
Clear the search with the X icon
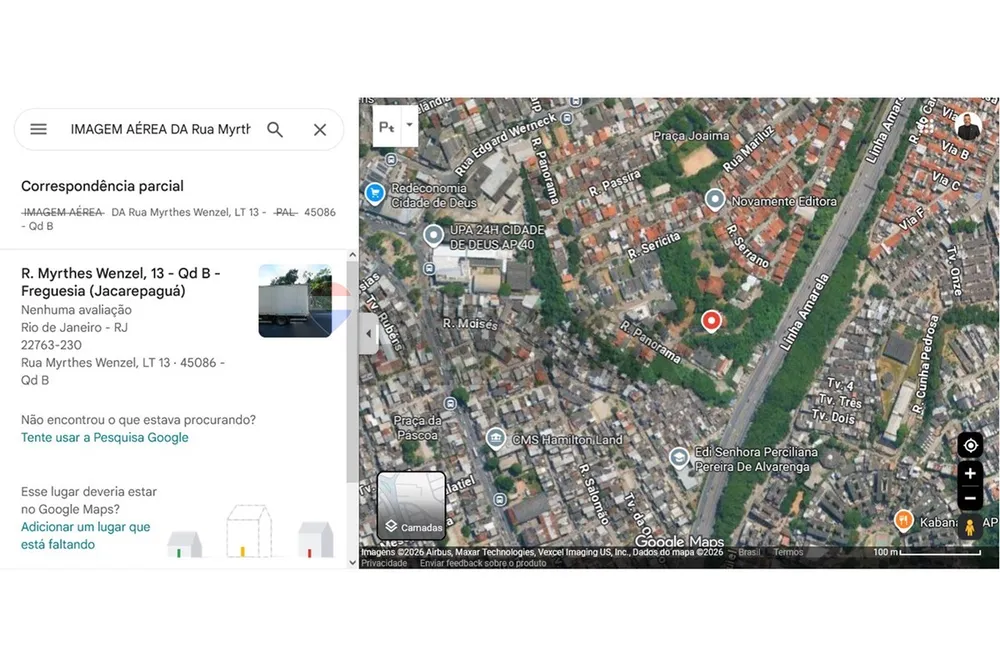320,129
